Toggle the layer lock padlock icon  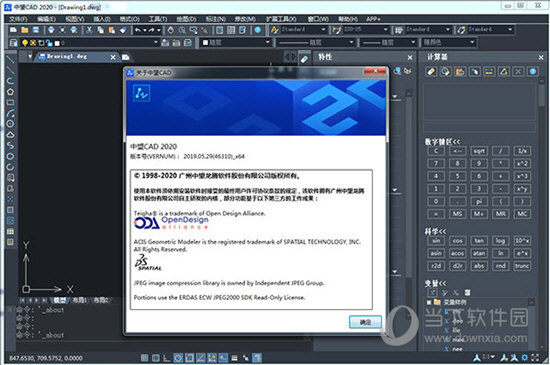(49, 43)
